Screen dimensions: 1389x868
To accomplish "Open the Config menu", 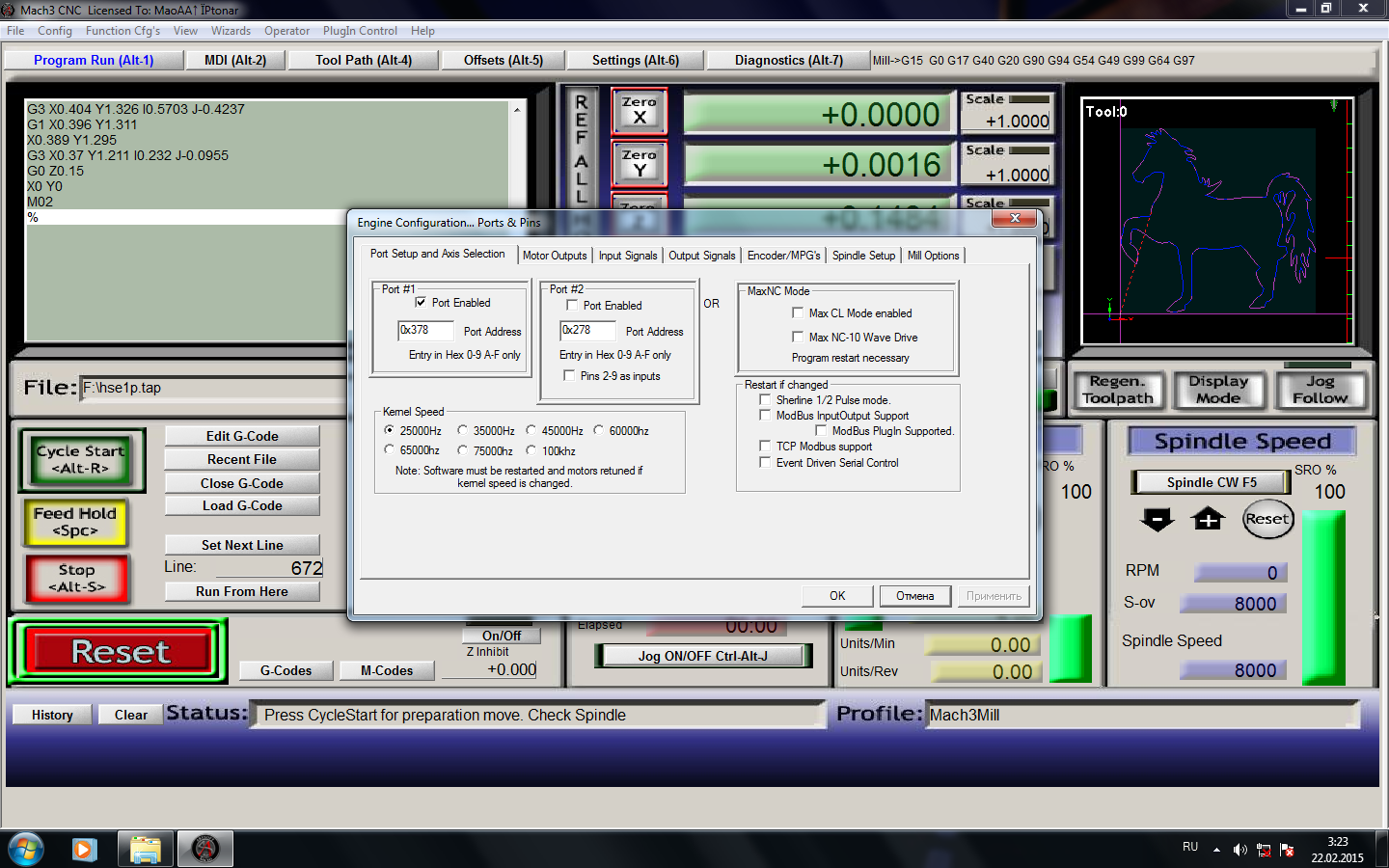I will point(55,31).
